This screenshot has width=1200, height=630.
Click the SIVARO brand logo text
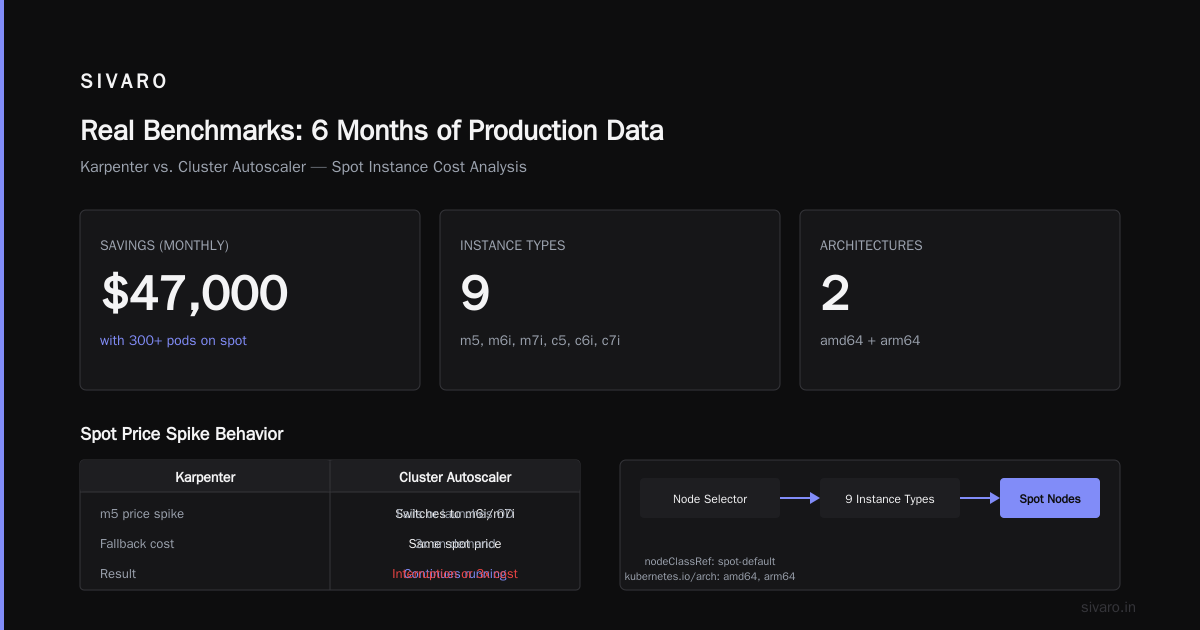pos(124,82)
